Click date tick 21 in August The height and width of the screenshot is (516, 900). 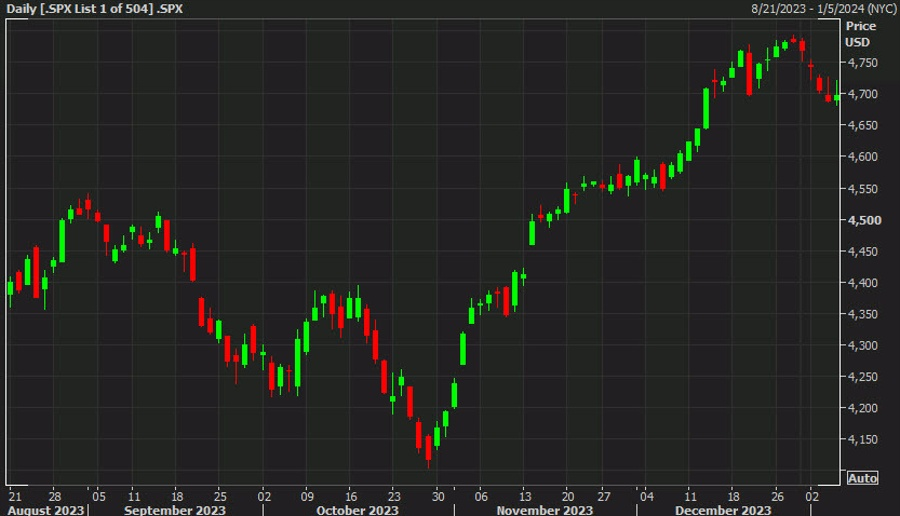click(x=15, y=496)
